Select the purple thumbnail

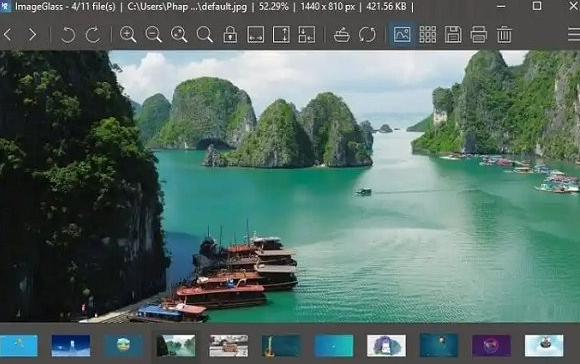[491, 346]
